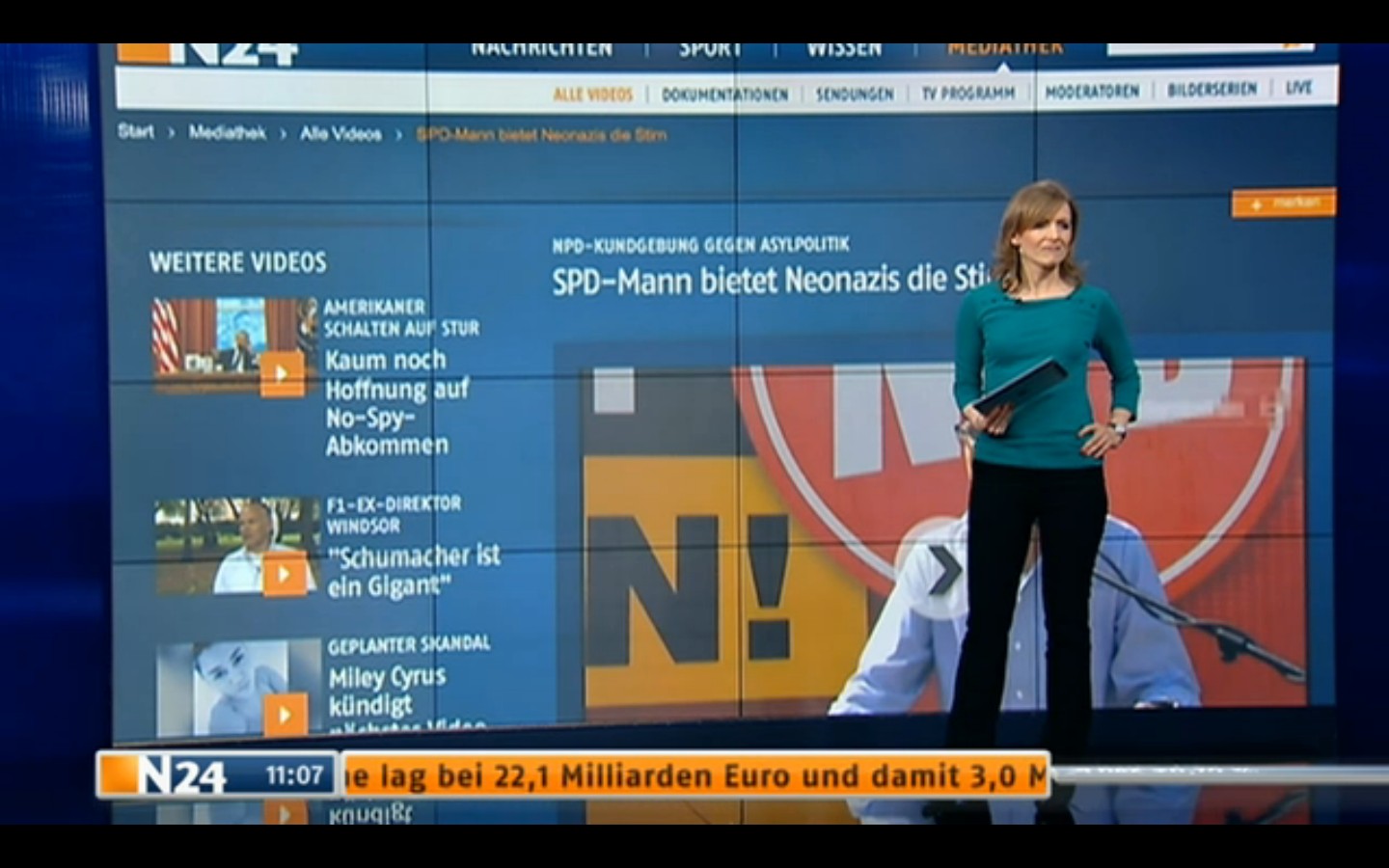Go to Mediathek in the breadcrumb
This screenshot has width=1389, height=868.
pos(228,133)
